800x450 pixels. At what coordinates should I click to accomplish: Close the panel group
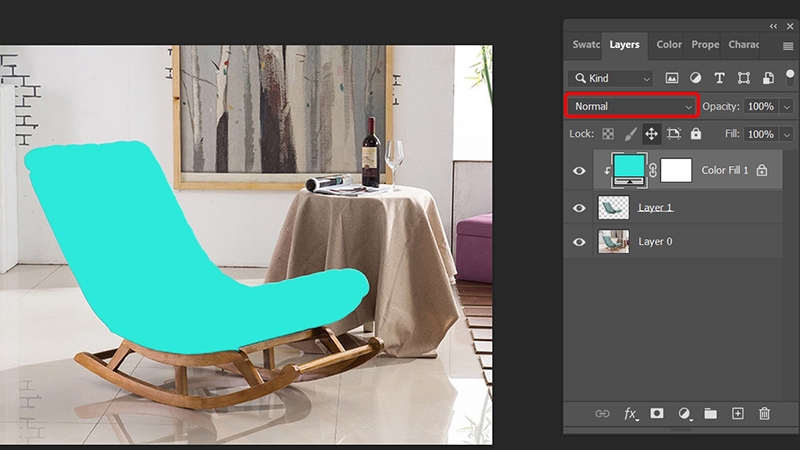[x=790, y=26]
